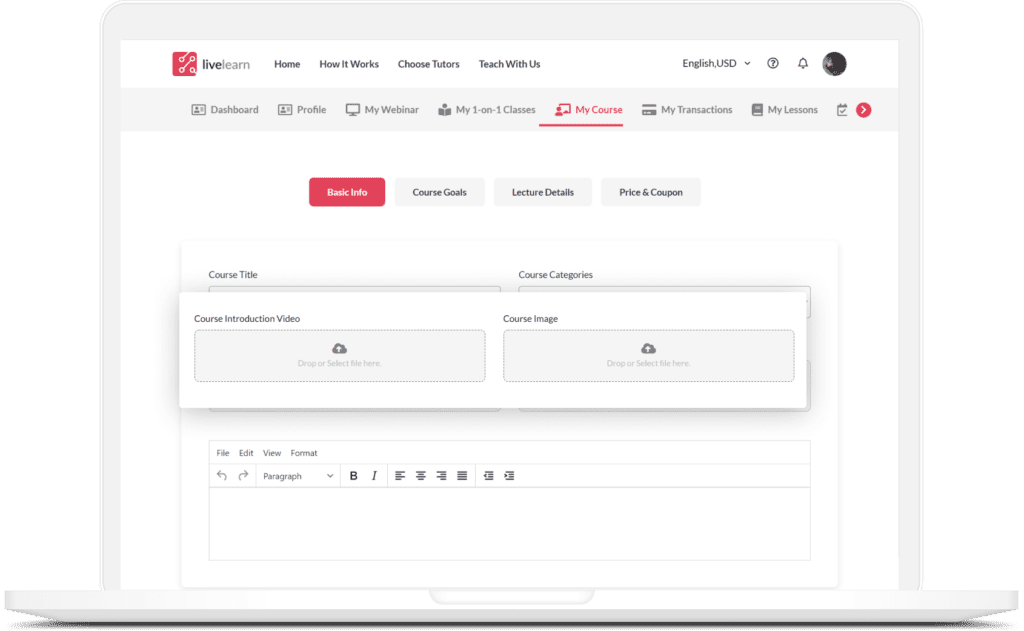Click the Redo icon in the text editor
The width and height of the screenshot is (1024, 631).
coord(241,475)
